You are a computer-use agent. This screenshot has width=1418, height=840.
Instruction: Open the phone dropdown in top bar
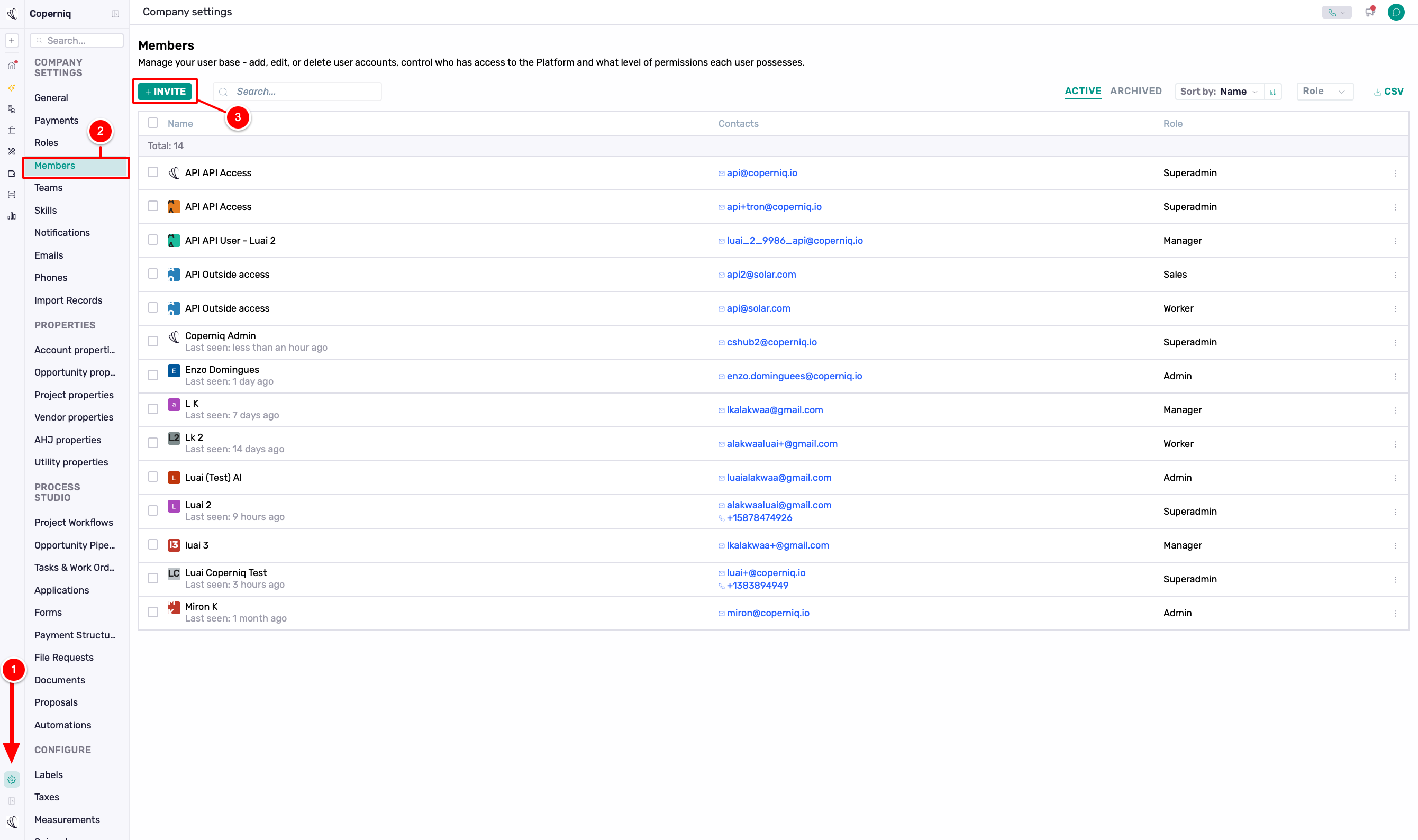click(x=1337, y=12)
